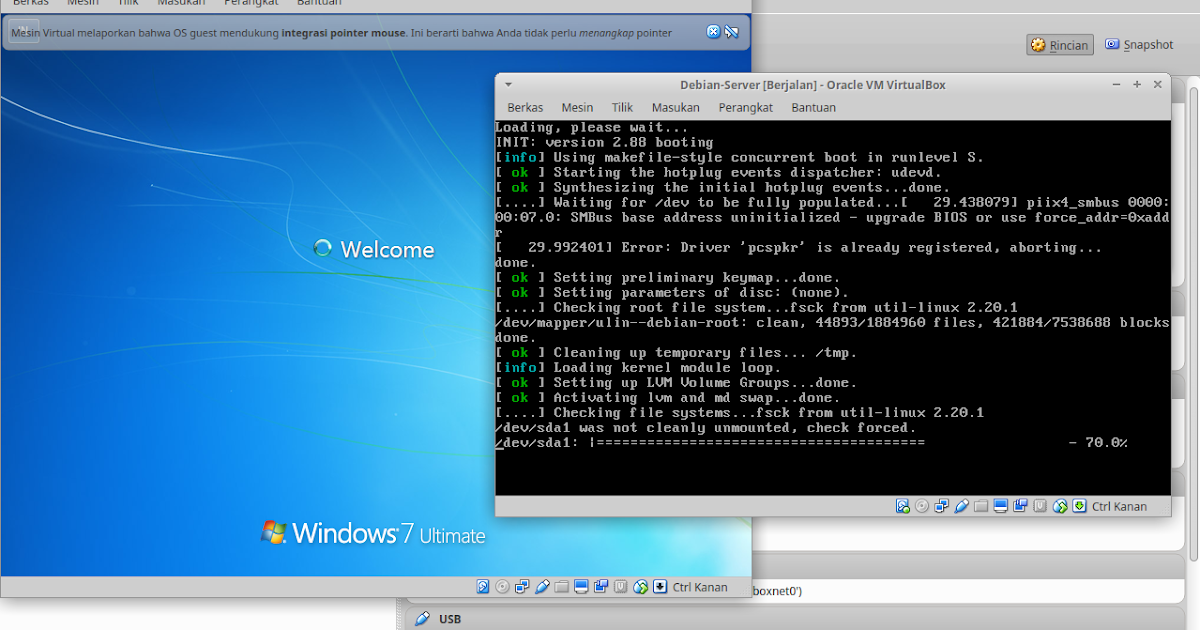Screen dimensions: 1200x630
Task: Open Berkas menu in Debian-Server window
Action: 525,107
